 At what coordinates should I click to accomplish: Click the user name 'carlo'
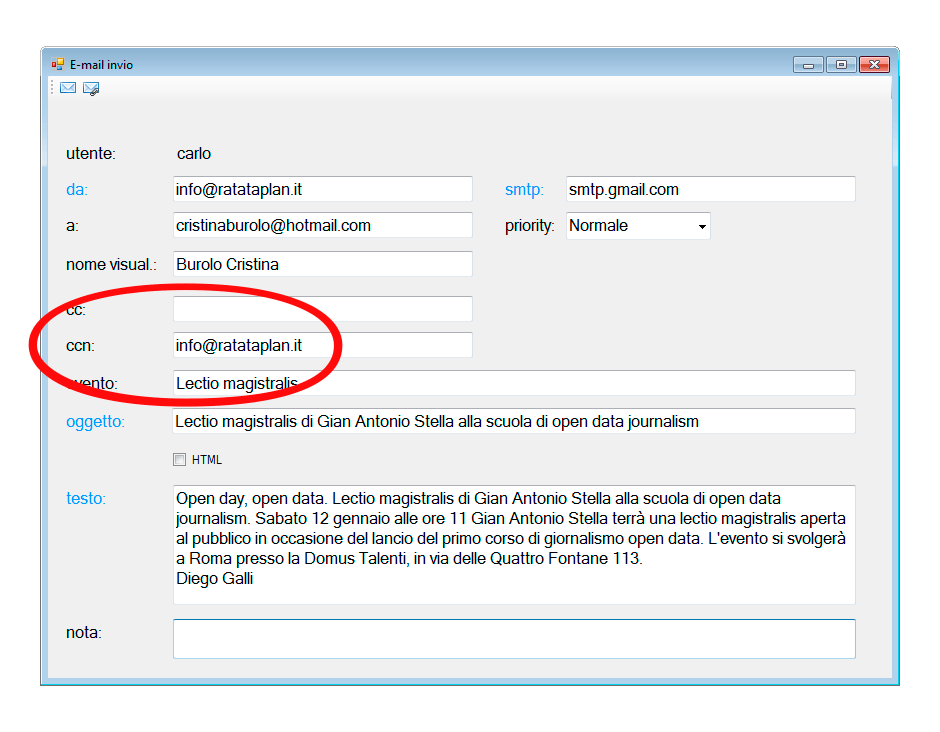coord(194,153)
